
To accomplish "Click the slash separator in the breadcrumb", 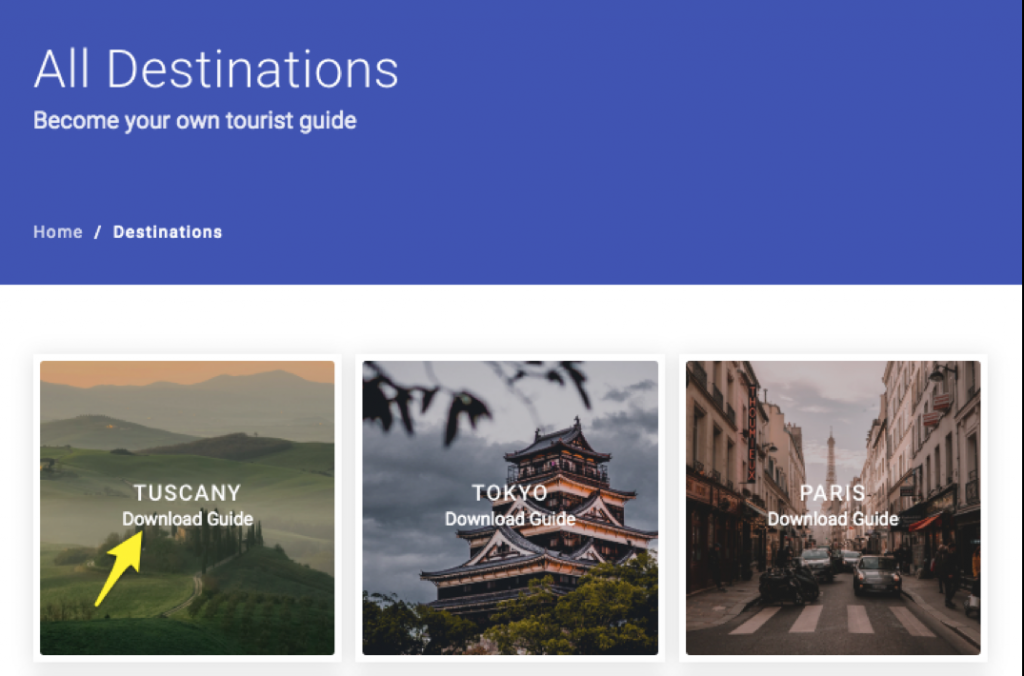I will click(x=98, y=232).
